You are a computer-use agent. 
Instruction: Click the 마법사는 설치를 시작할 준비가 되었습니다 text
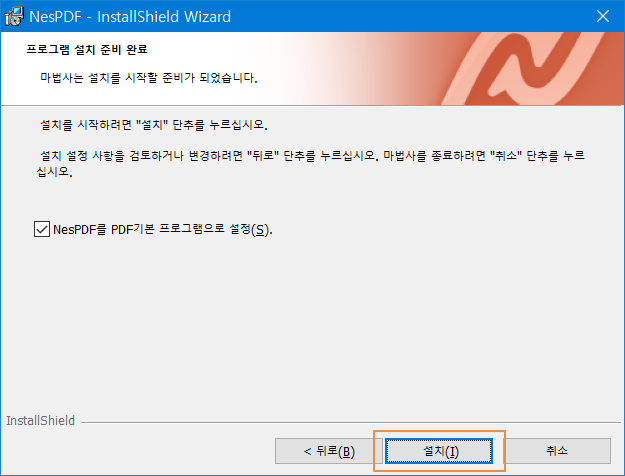(x=149, y=78)
